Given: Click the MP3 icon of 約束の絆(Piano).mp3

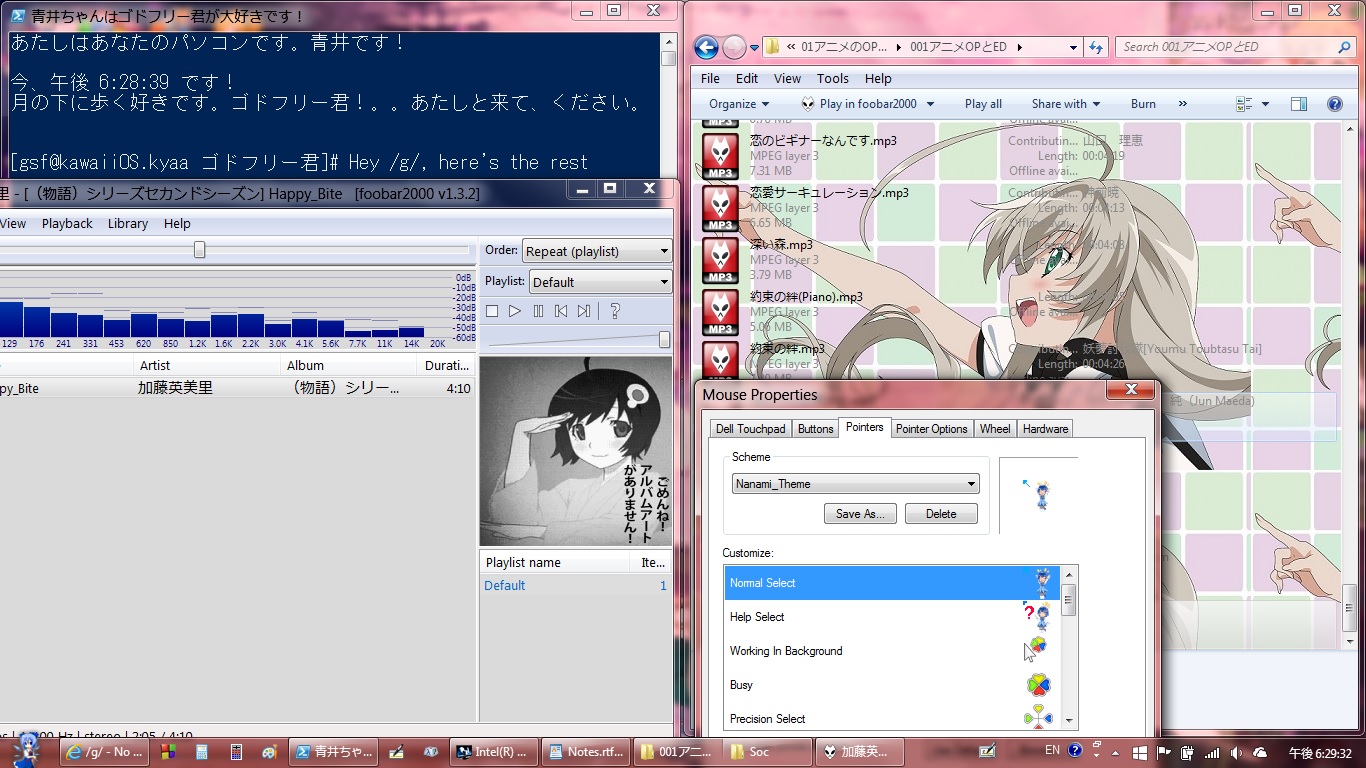Looking at the screenshot, I should pyautogui.click(x=720, y=312).
